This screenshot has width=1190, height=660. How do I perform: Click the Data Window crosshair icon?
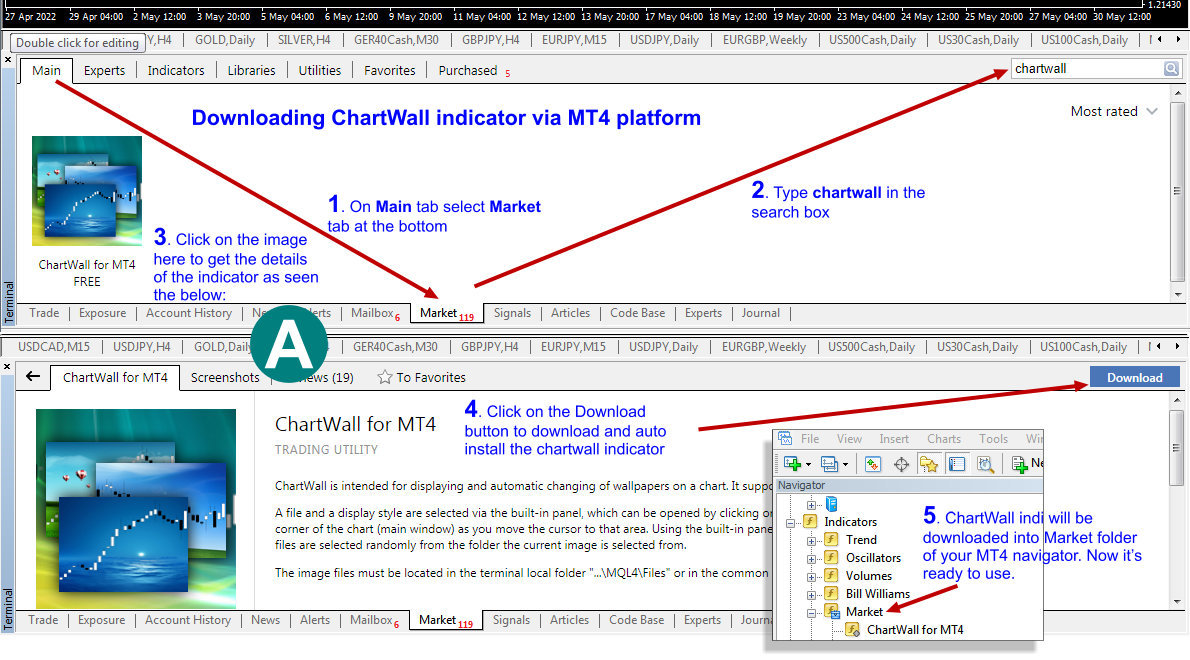pyautogui.click(x=901, y=464)
